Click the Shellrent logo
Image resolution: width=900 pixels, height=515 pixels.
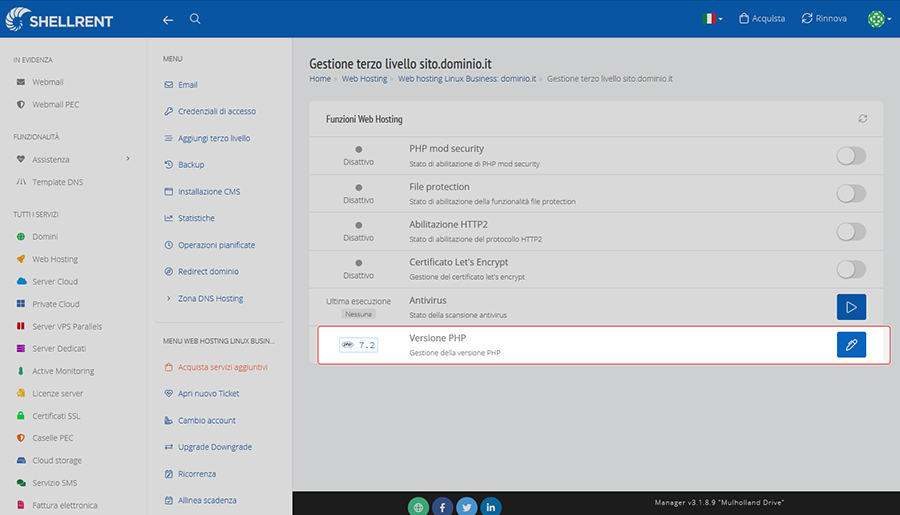click(x=59, y=20)
